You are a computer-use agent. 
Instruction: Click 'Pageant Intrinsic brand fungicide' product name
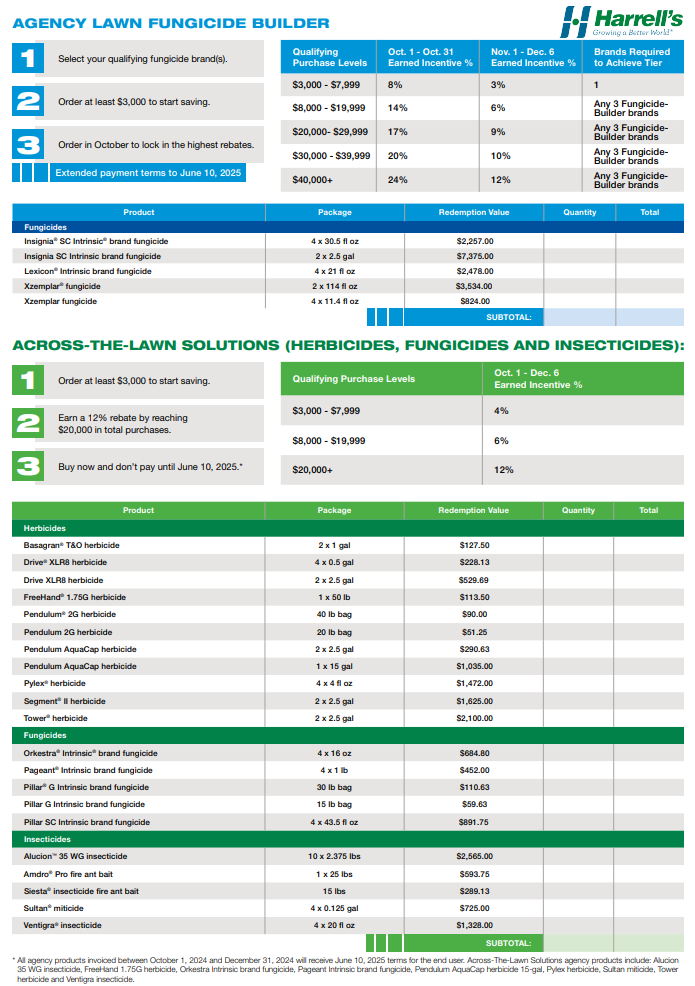coord(88,770)
